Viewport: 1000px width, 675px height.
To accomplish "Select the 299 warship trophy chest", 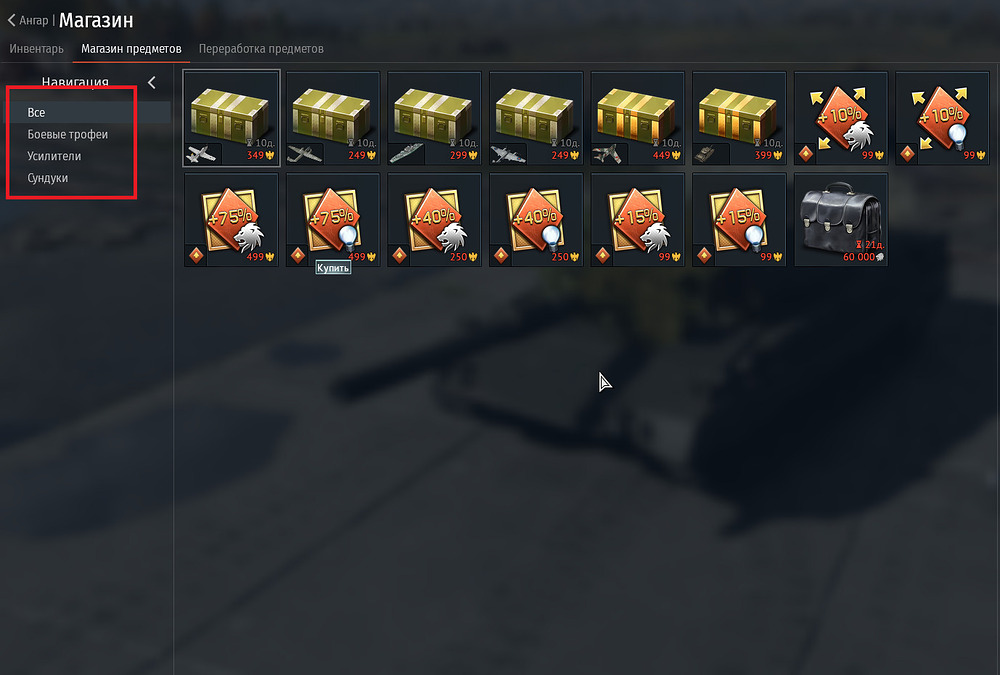I will [x=434, y=118].
